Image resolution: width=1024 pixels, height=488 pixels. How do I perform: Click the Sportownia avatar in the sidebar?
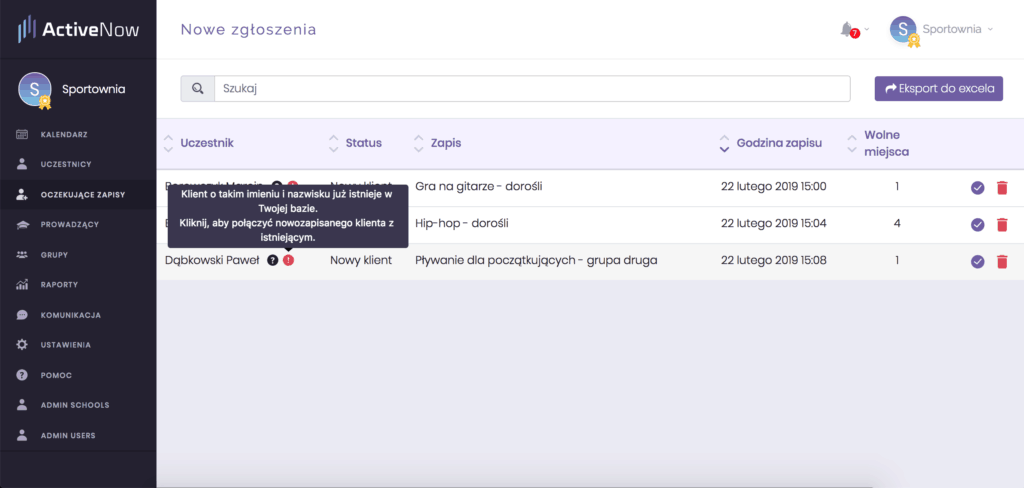click(35, 89)
